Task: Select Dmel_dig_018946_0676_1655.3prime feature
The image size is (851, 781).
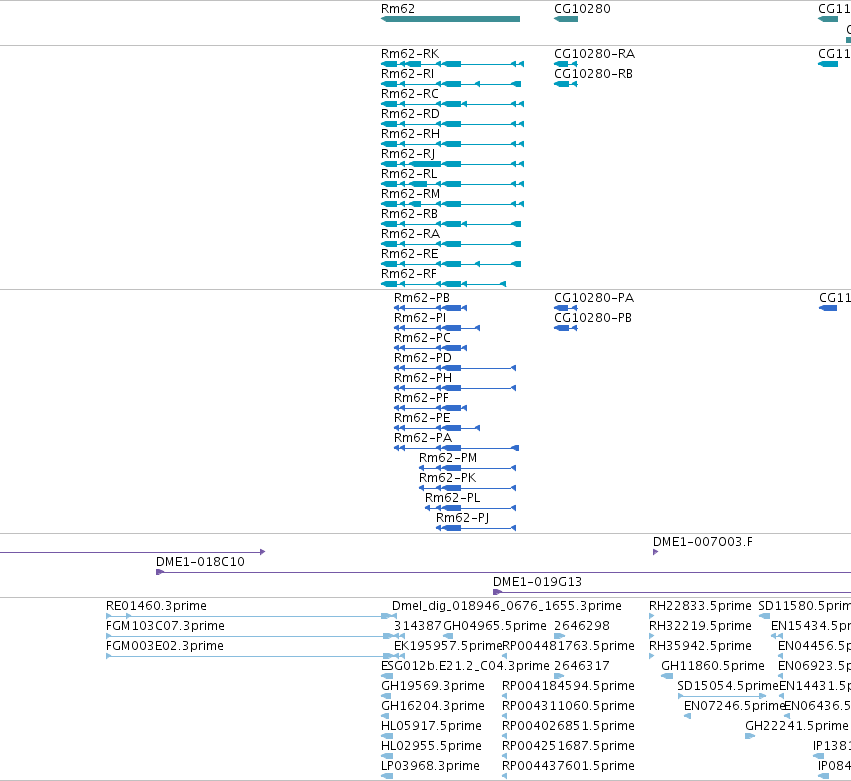Action: tap(507, 606)
